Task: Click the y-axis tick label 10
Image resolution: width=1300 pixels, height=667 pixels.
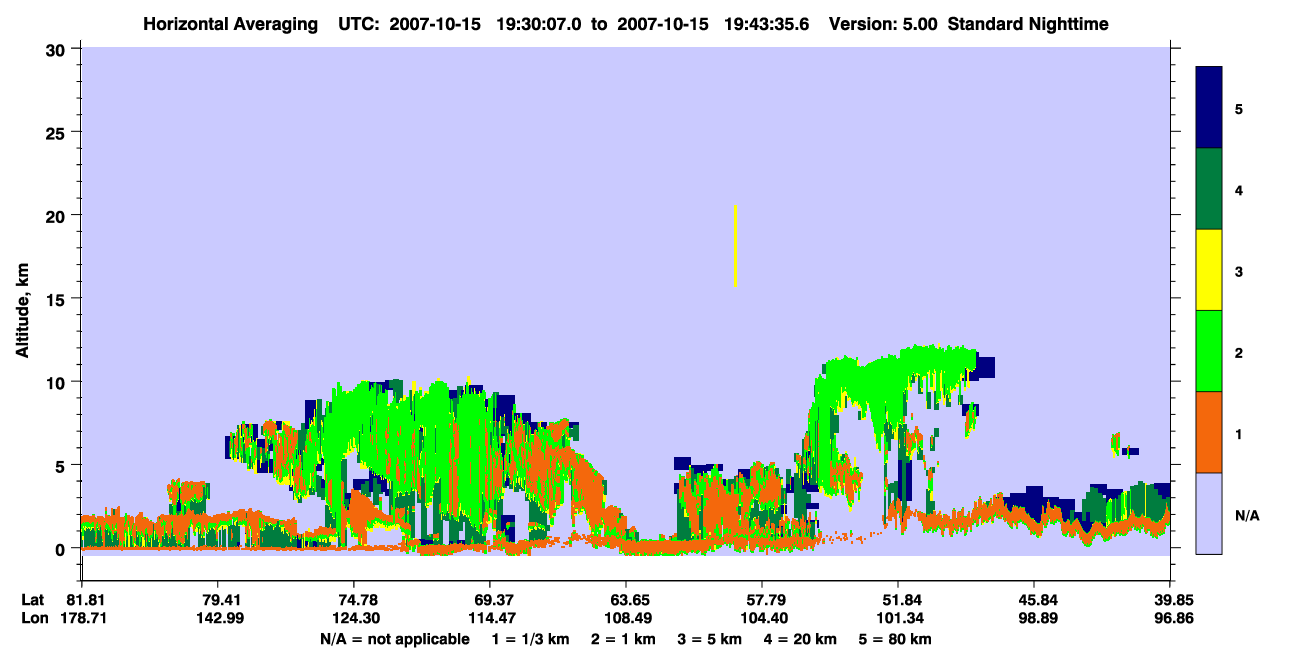Action: [x=58, y=382]
